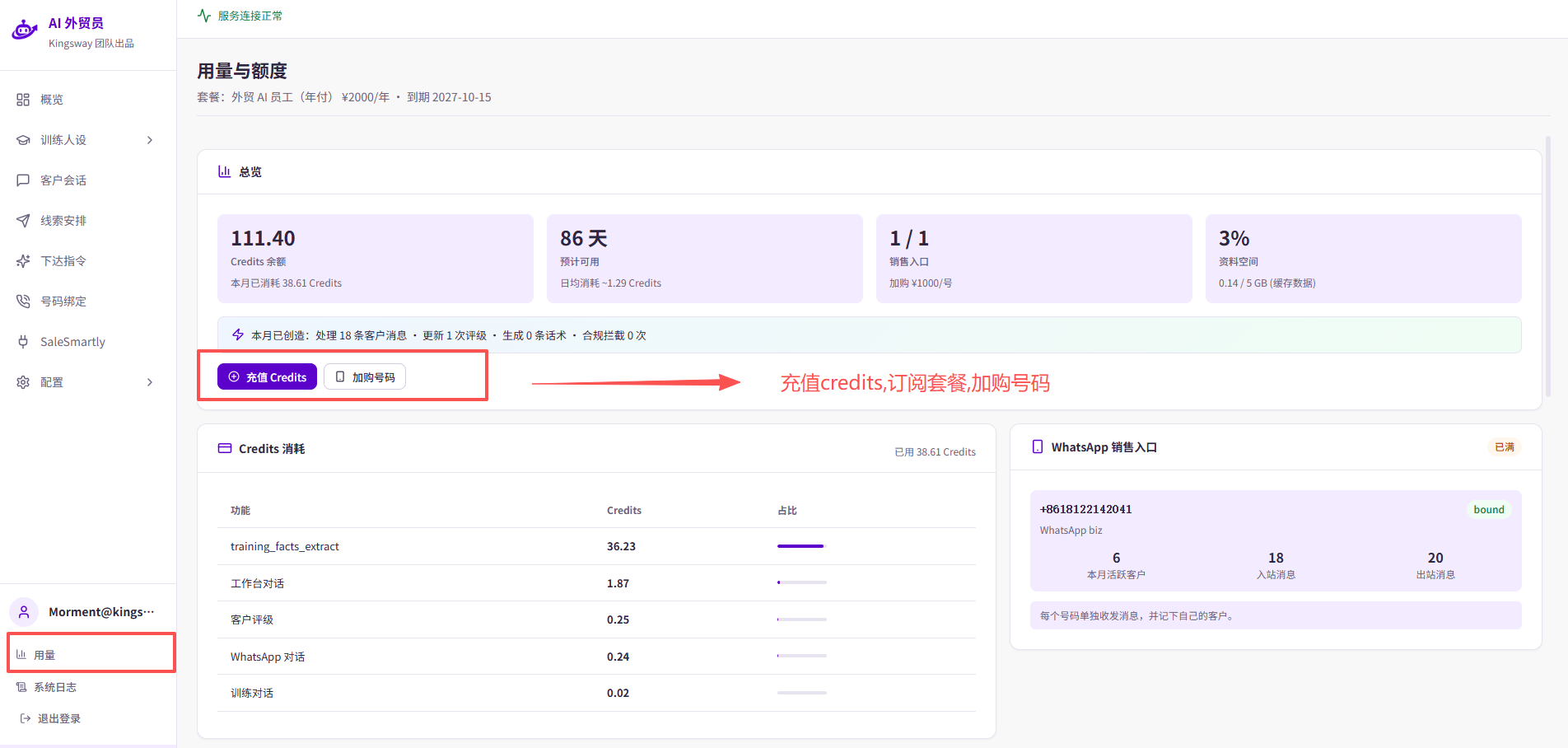Click the 下达指令 sparkle icon
1568x748 pixels.
point(23,261)
